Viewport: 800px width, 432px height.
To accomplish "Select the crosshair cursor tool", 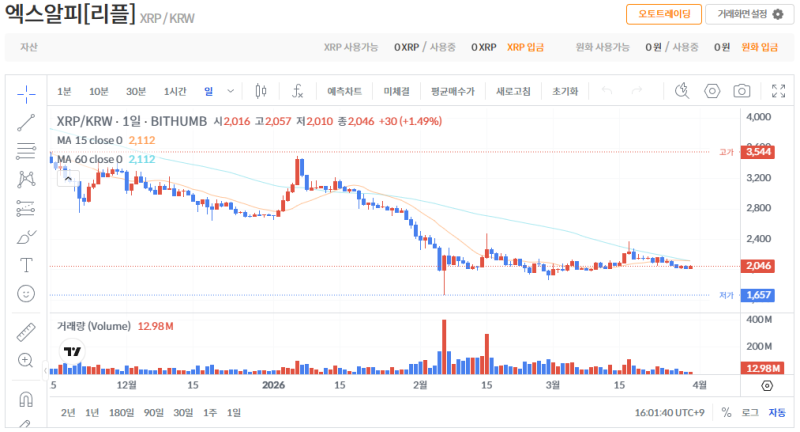I will [26, 94].
